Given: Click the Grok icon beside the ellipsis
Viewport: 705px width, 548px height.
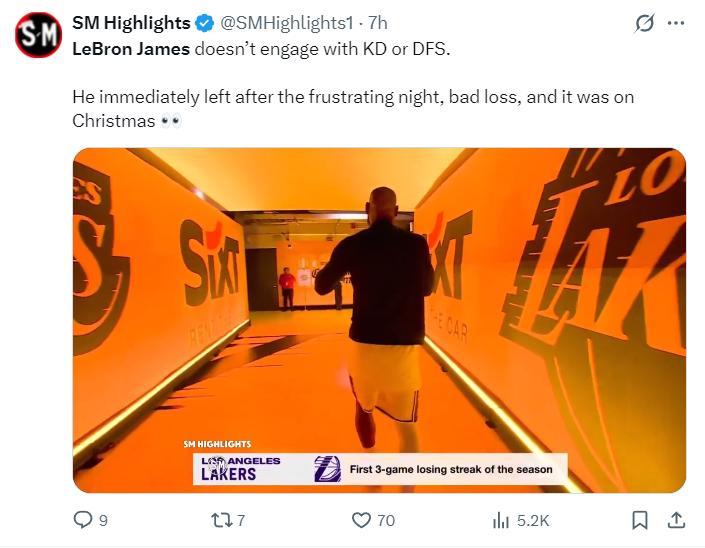Looking at the screenshot, I should click(x=645, y=23).
